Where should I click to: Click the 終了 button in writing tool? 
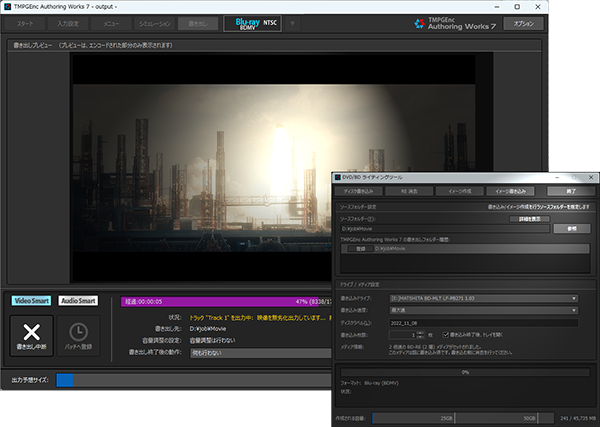[571, 191]
